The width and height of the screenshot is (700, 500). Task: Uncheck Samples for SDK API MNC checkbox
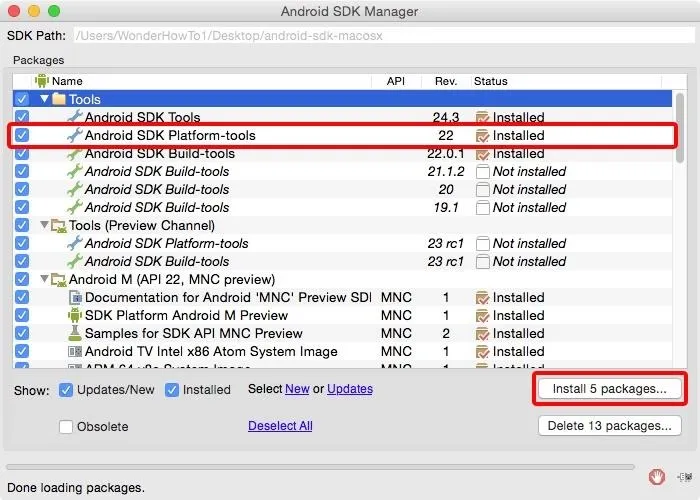21,333
